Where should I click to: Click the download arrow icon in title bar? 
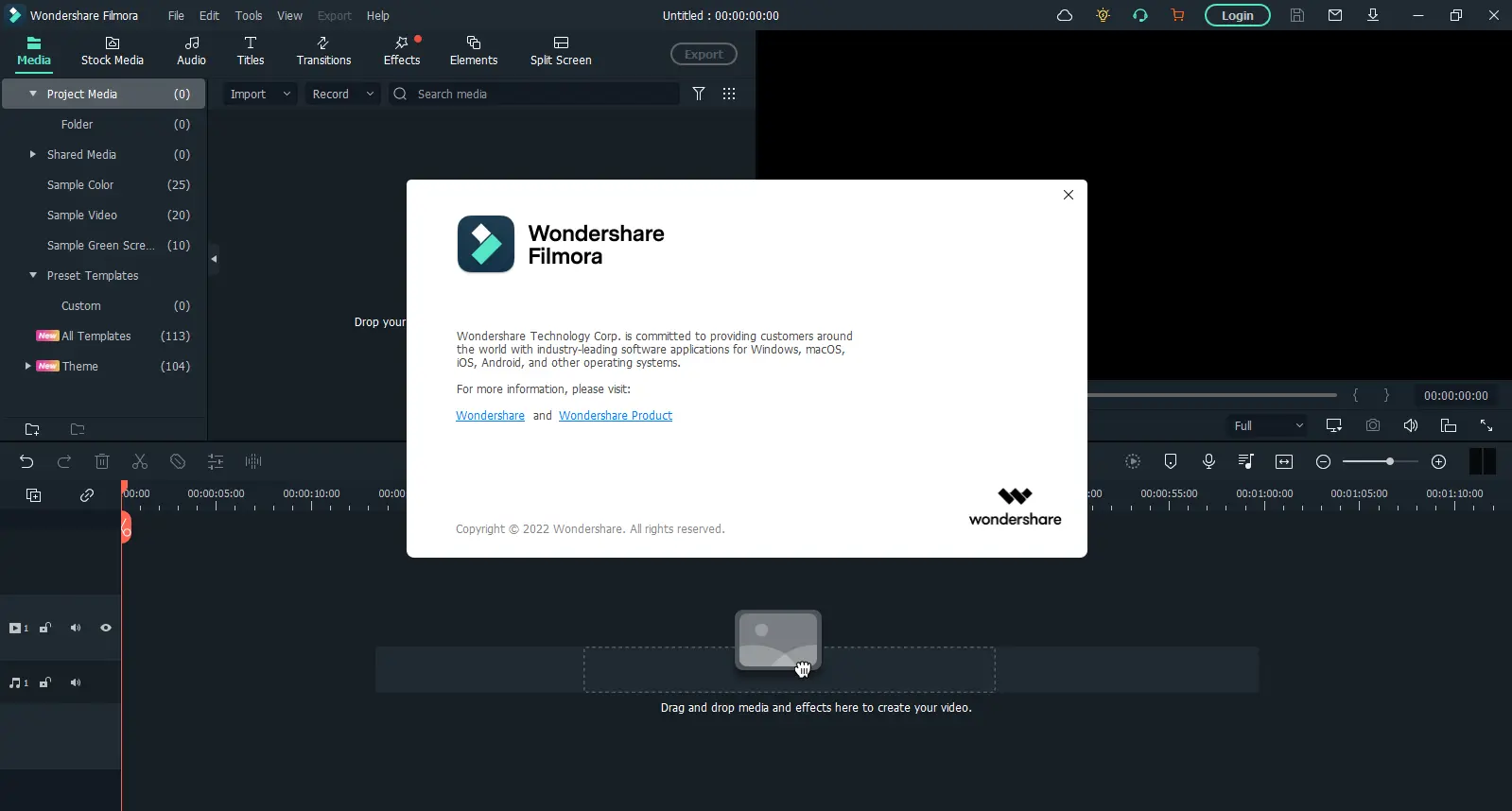(1373, 15)
